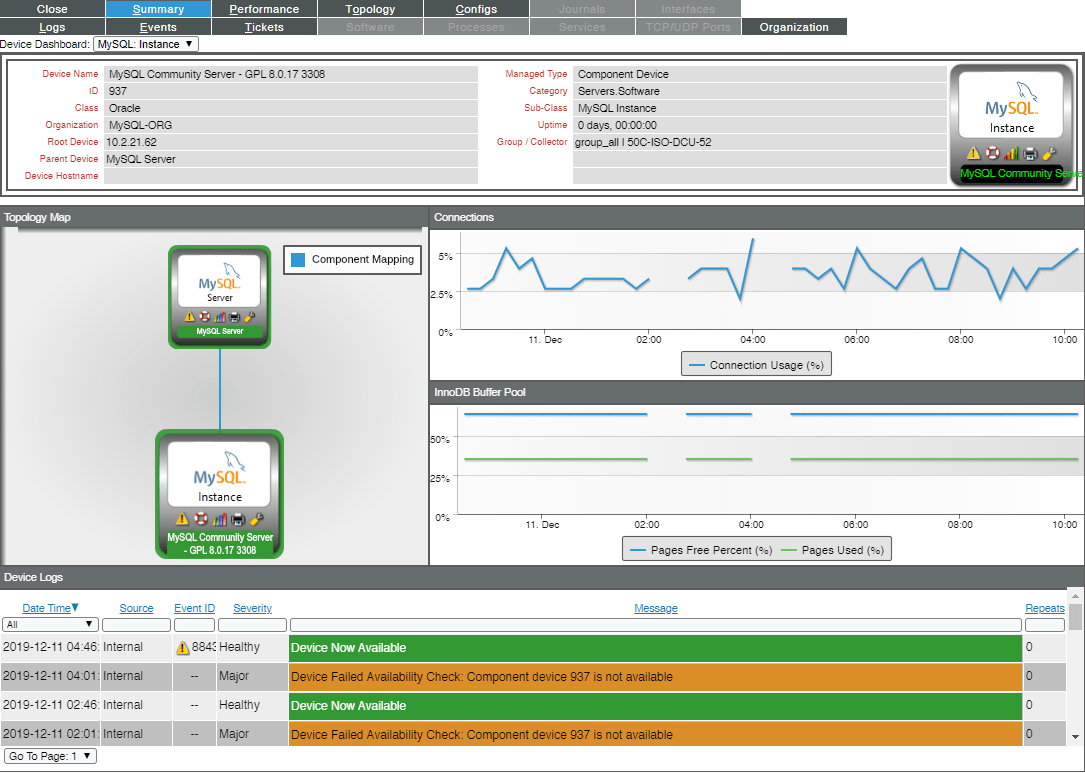
Task: Open the Events tab
Action: coord(158,27)
